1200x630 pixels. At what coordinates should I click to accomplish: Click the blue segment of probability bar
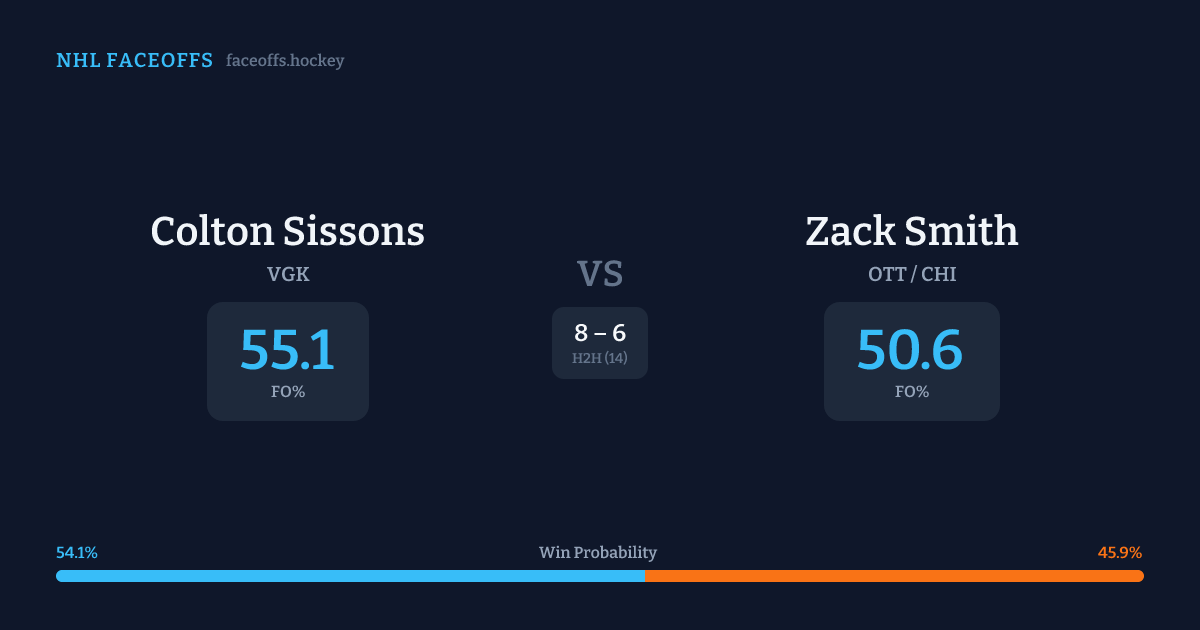click(350, 576)
